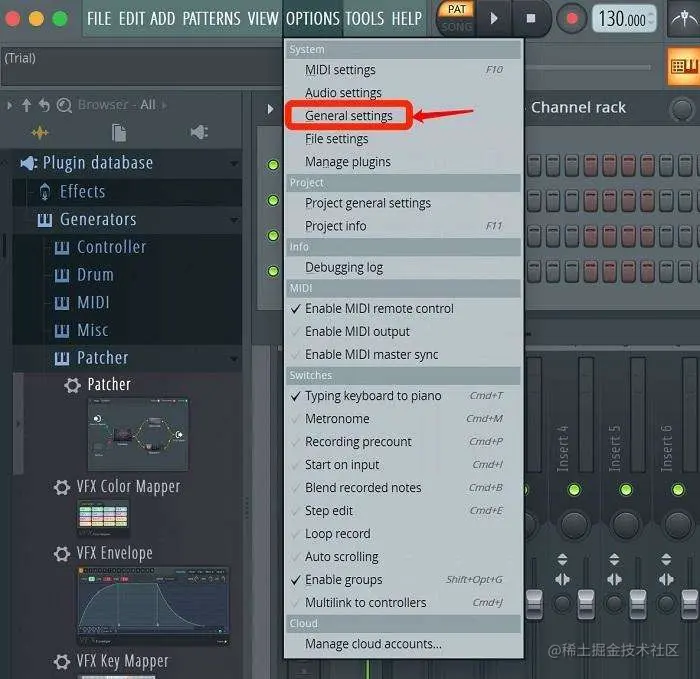Turn the Channel rack swing knob
Image resolution: width=700 pixels, height=679 pixels.
click(682, 108)
